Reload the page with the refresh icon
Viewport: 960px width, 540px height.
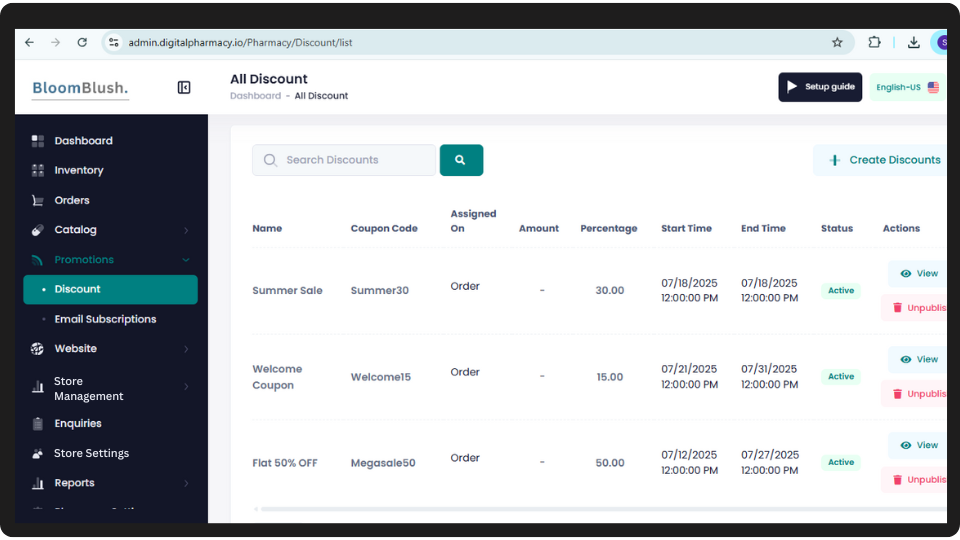(82, 42)
